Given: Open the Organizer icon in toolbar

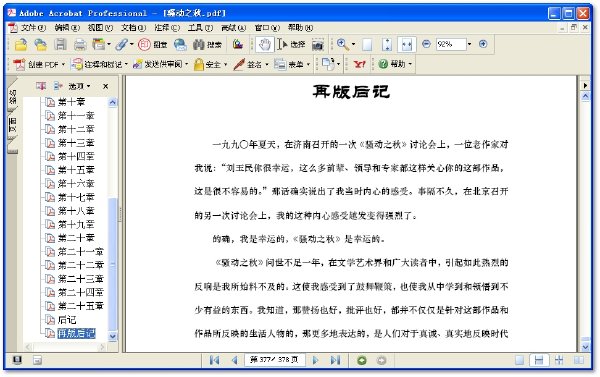Looking at the screenshot, I should [x=99, y=44].
